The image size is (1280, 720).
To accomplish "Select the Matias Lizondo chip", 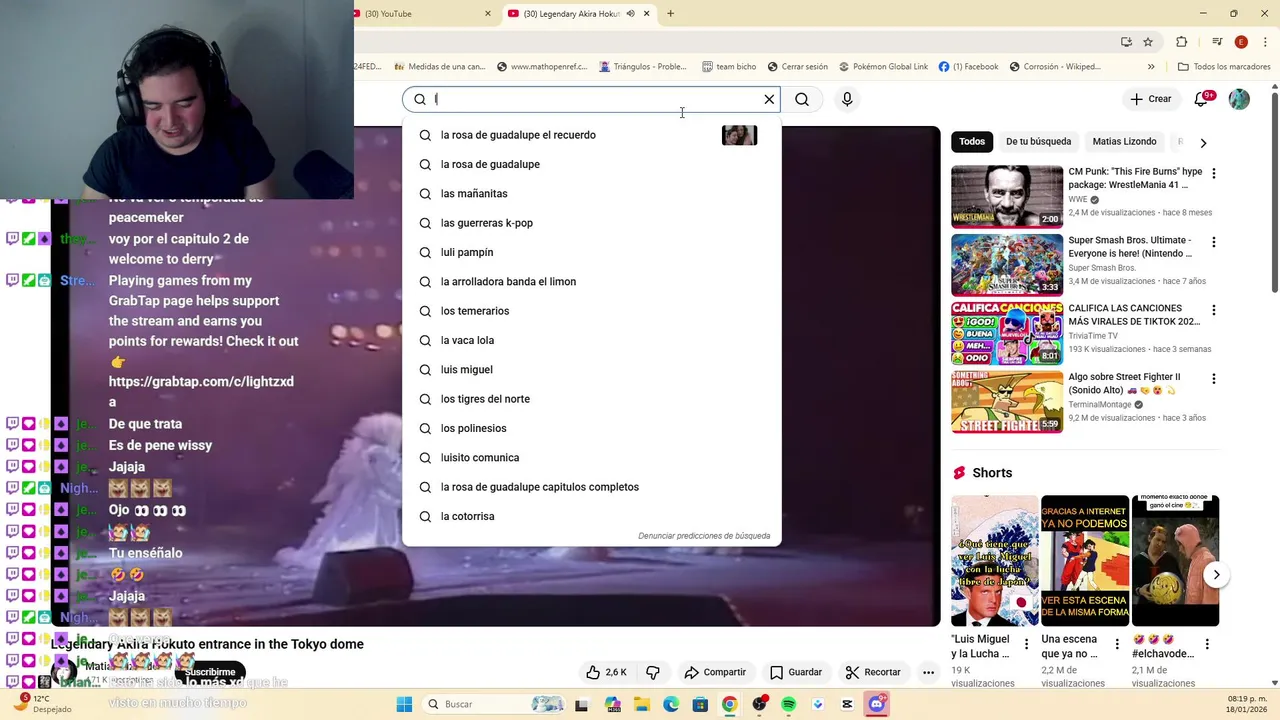I will click(x=1124, y=142).
